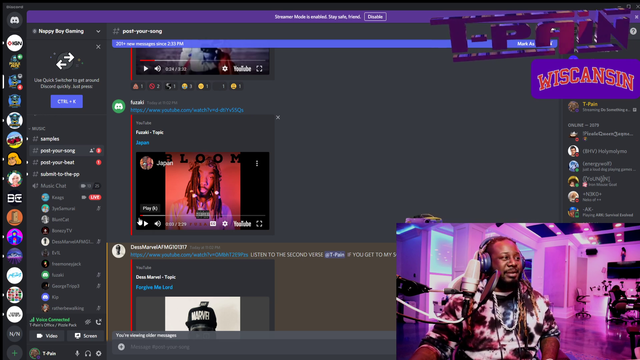
Task: Seek on top video progress bar
Action: click(202, 60)
